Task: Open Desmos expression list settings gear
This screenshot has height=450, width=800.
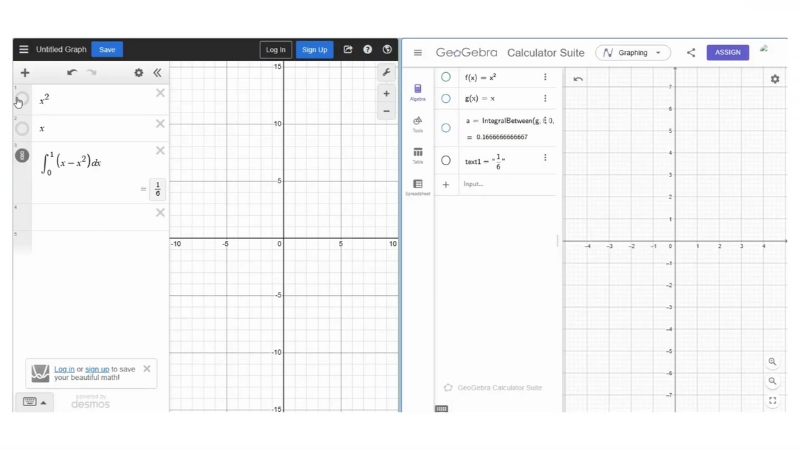Action: coord(139,73)
